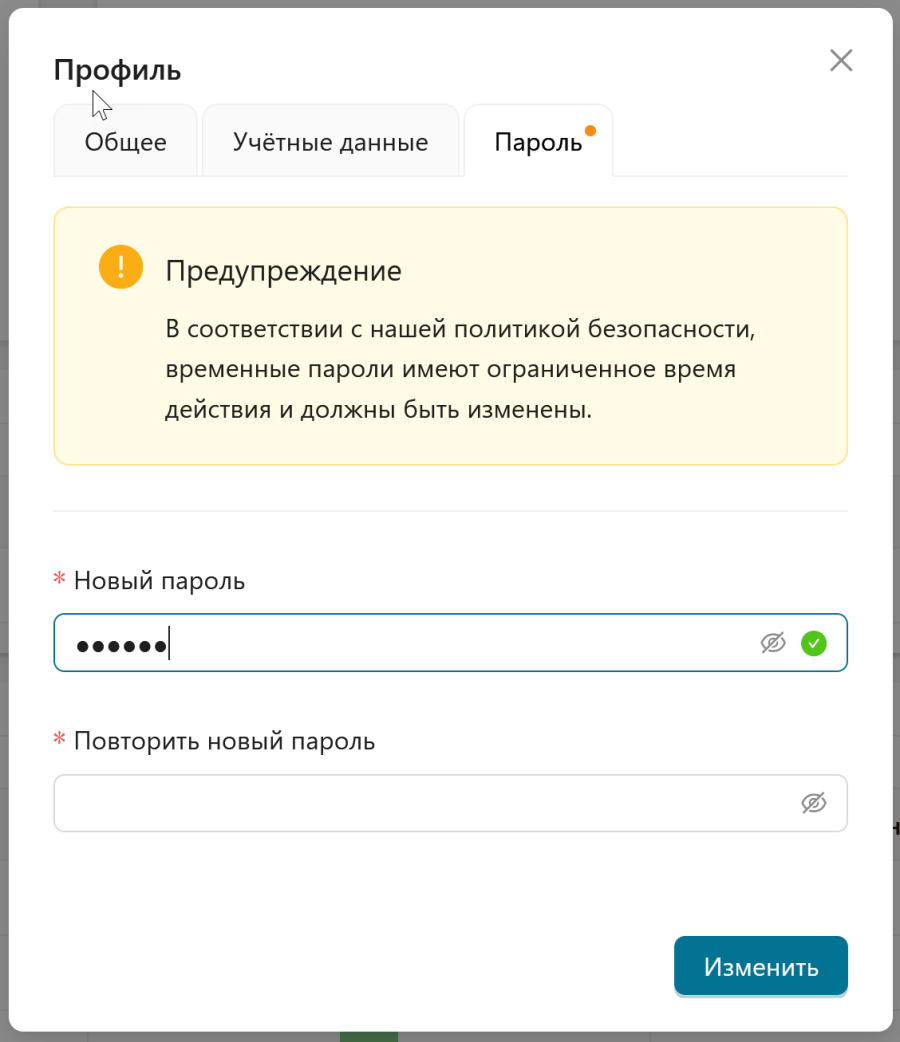Click the red asterisk beside Повторить новый пароль
Image resolution: width=900 pixels, height=1042 pixels.
(59, 738)
